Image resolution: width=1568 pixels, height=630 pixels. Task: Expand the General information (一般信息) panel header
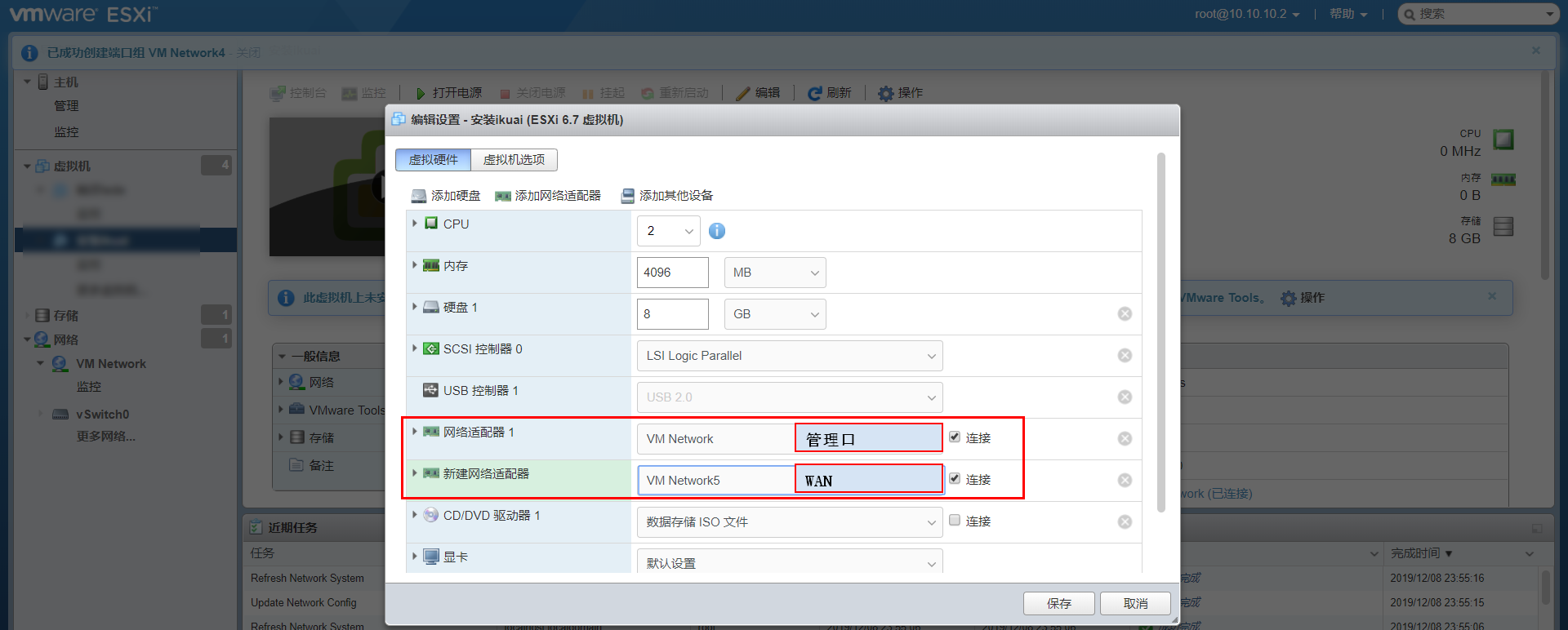[x=328, y=356]
